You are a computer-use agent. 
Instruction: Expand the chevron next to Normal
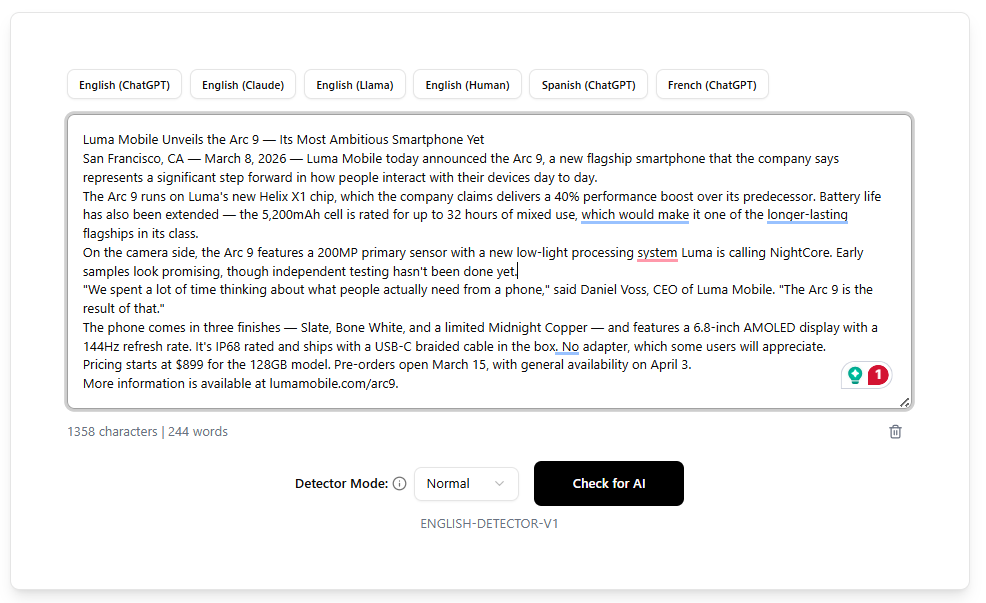pyautogui.click(x=500, y=483)
